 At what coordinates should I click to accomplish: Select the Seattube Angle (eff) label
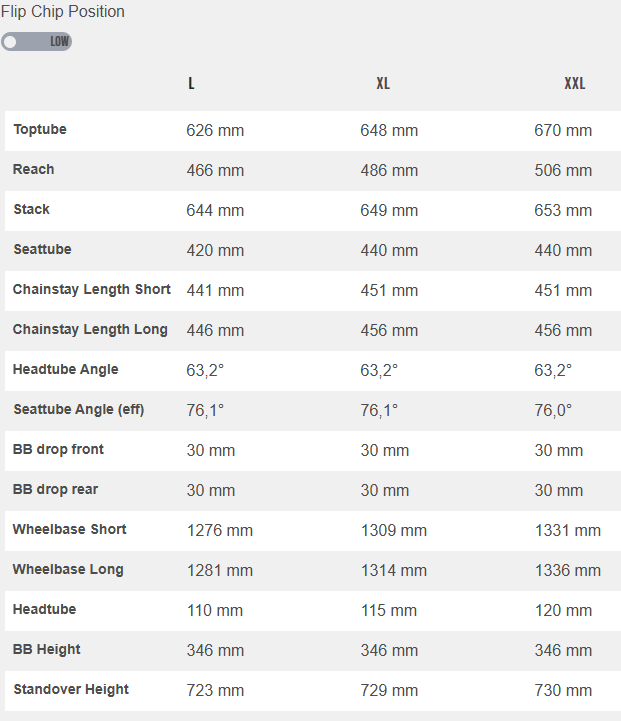pyautogui.click(x=79, y=409)
